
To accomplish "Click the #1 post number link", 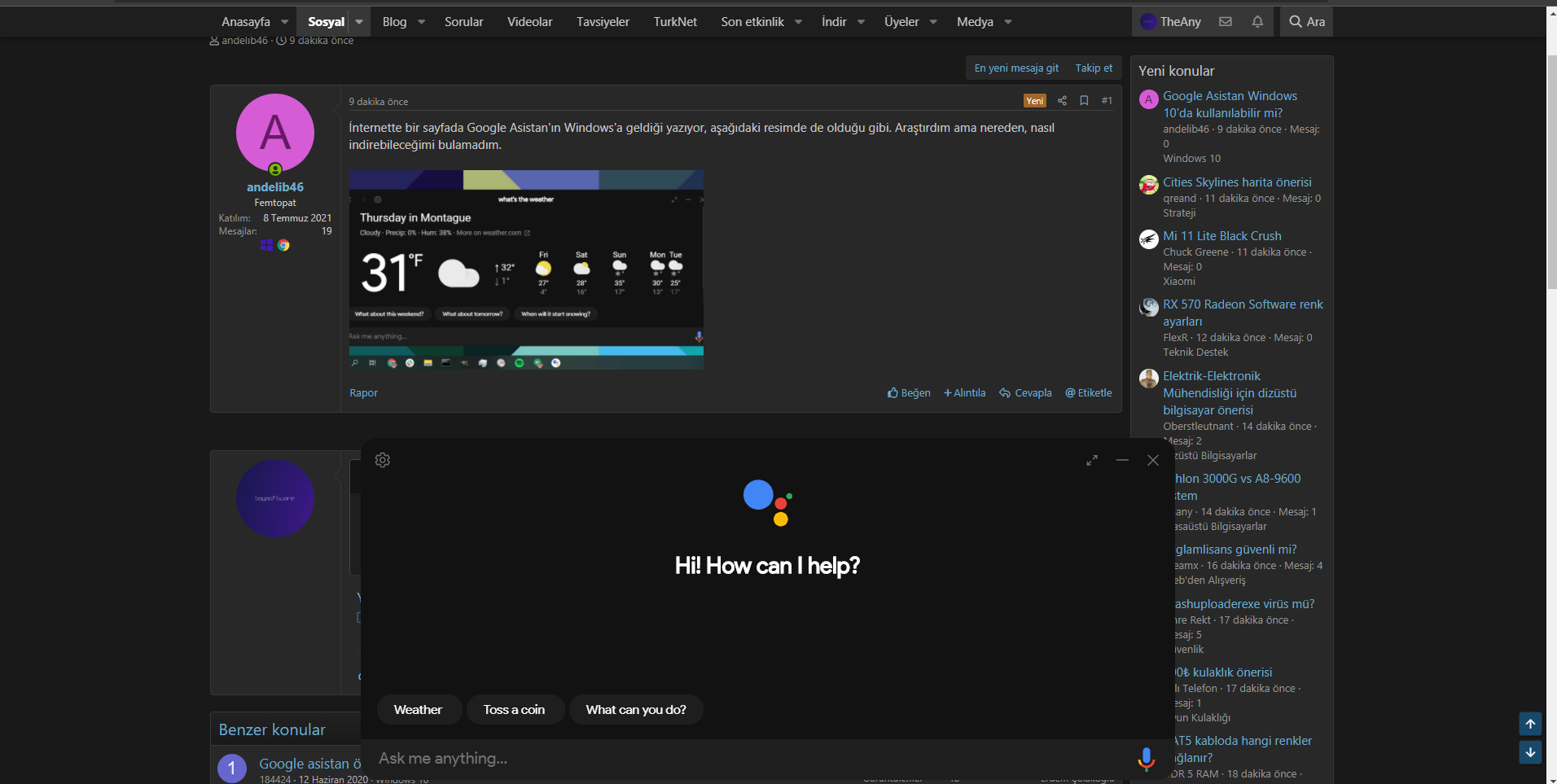I will click(1107, 101).
